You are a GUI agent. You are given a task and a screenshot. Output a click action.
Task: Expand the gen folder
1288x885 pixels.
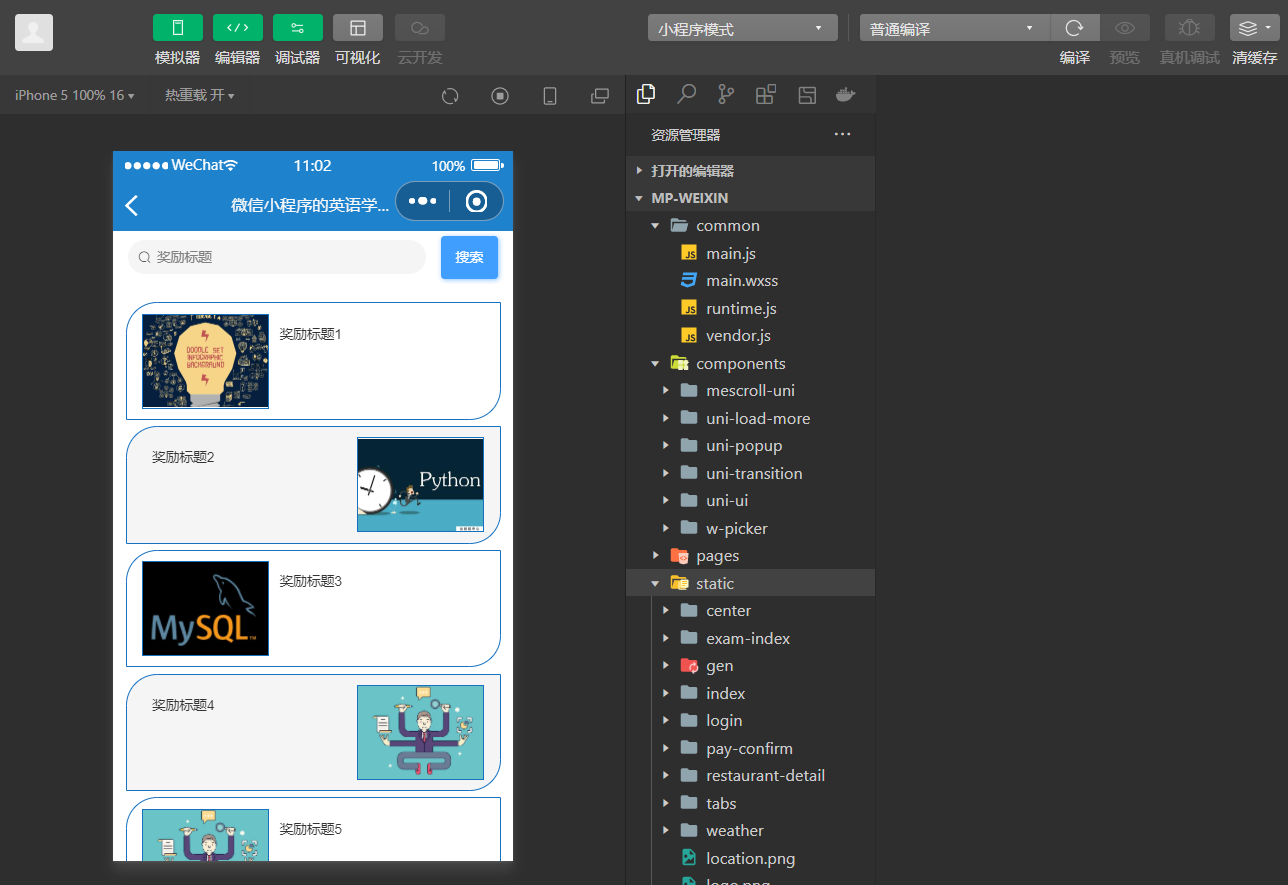[750, 666]
